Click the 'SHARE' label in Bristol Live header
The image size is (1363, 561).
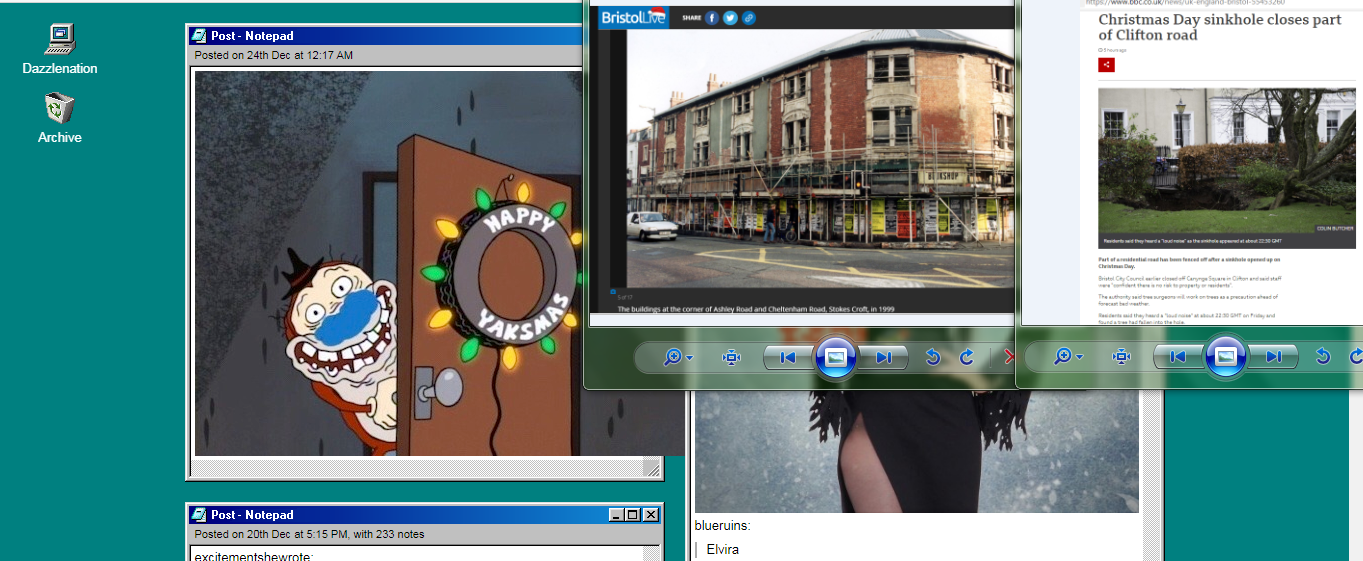coord(691,18)
